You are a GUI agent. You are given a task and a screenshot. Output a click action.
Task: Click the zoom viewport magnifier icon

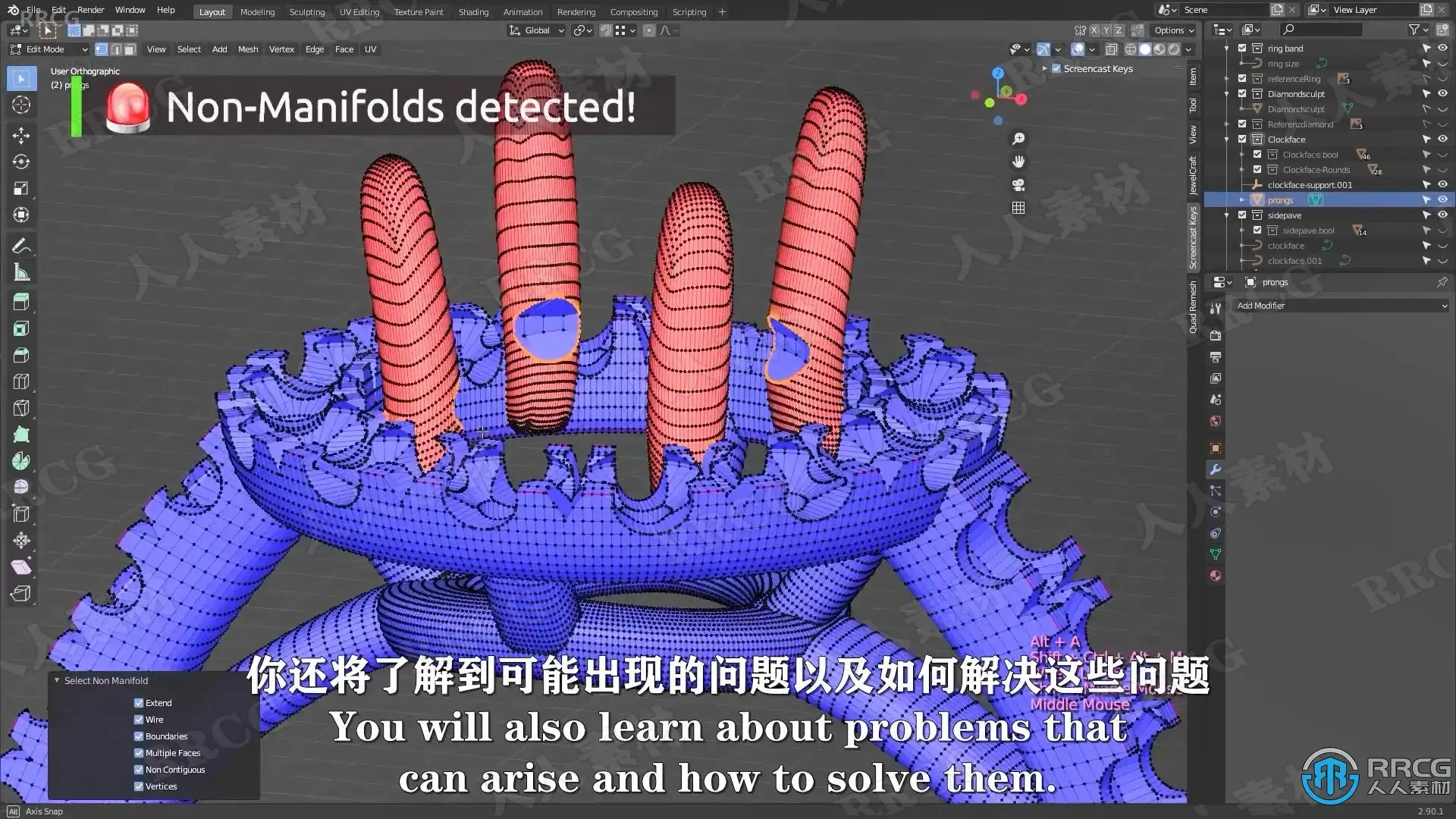1018,139
